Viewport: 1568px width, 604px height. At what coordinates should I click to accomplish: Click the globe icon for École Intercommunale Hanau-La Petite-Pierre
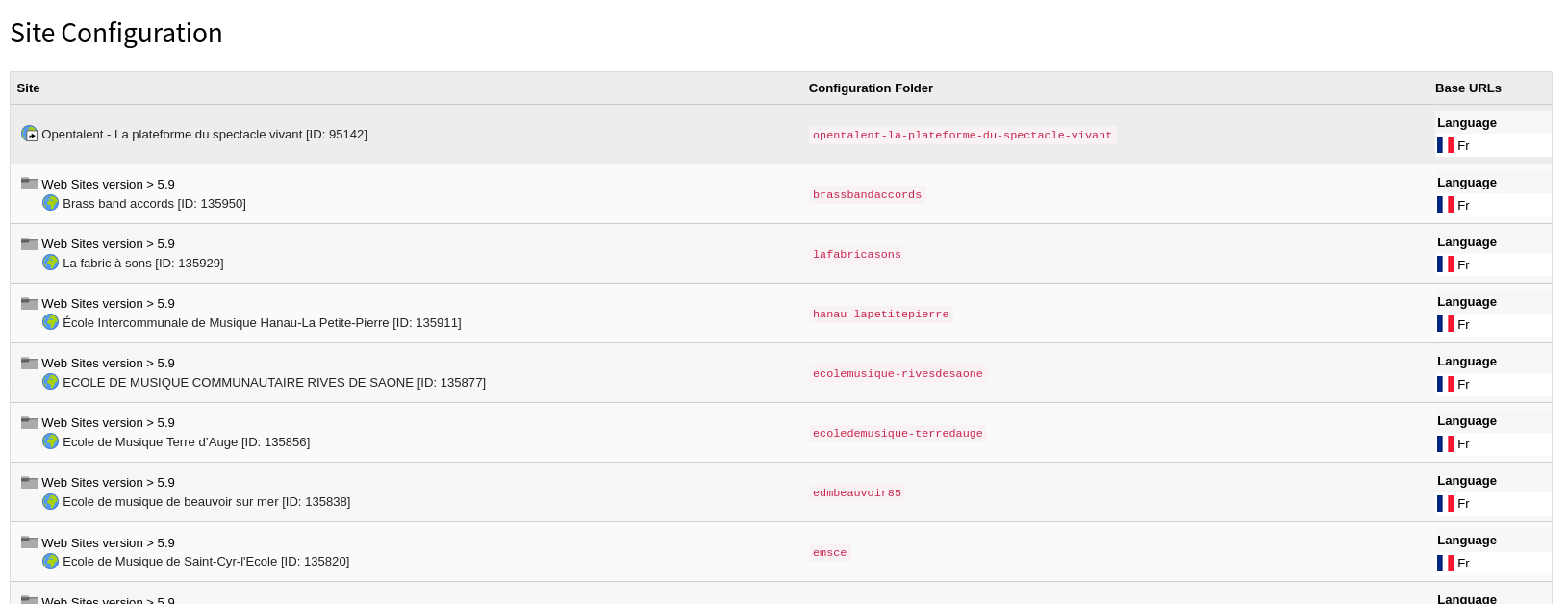[51, 322]
